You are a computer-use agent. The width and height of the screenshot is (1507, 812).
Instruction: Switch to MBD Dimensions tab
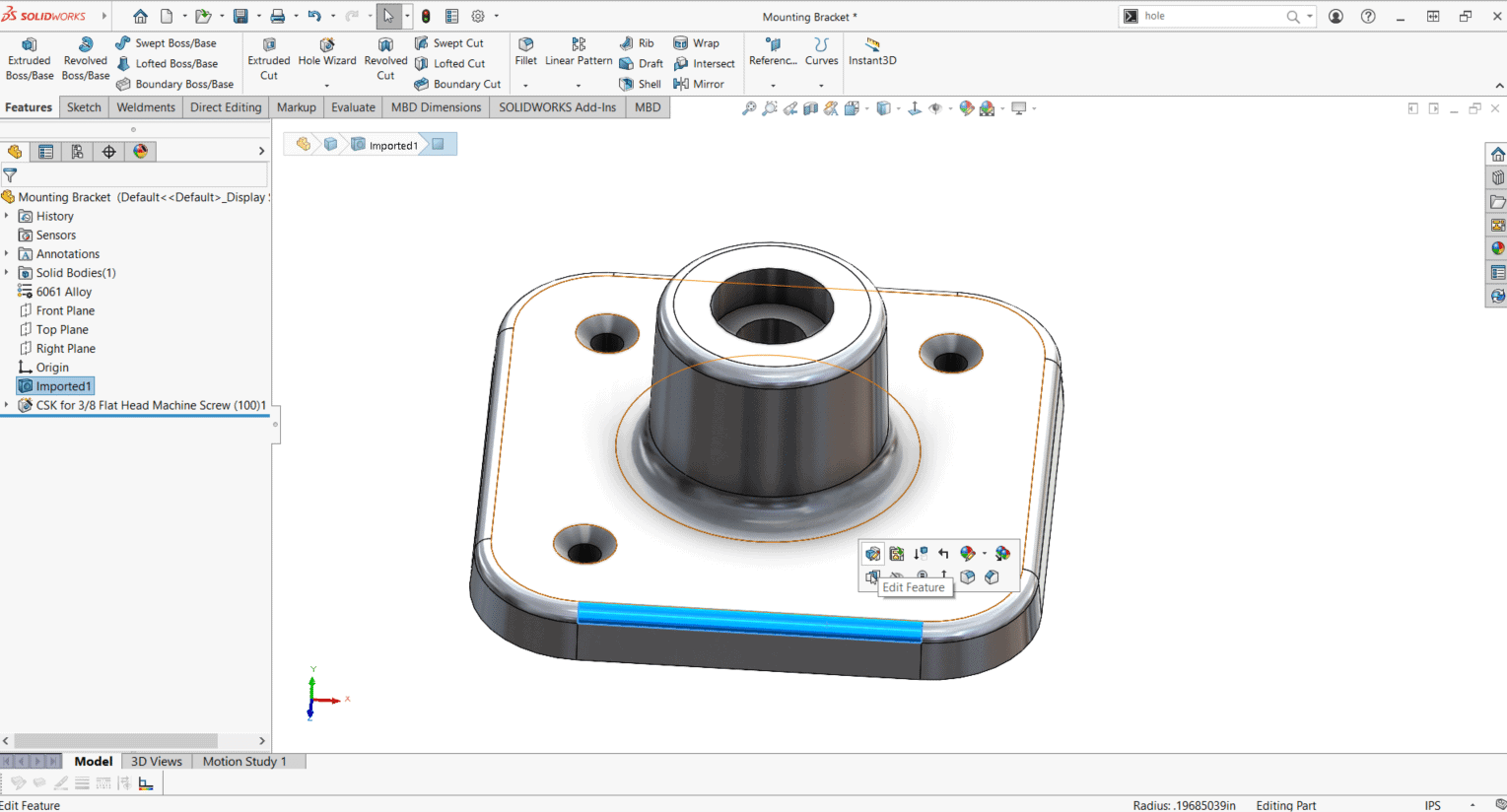click(x=436, y=107)
